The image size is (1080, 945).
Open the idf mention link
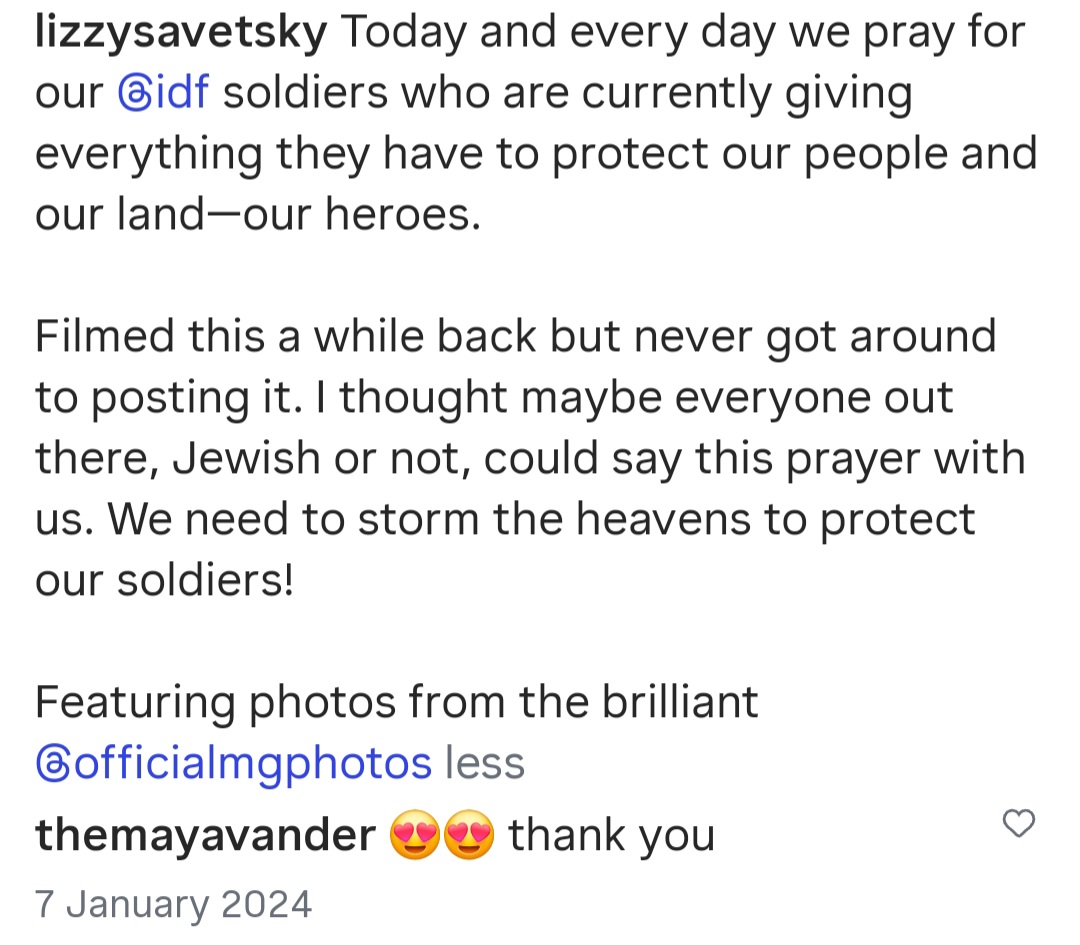pos(164,92)
